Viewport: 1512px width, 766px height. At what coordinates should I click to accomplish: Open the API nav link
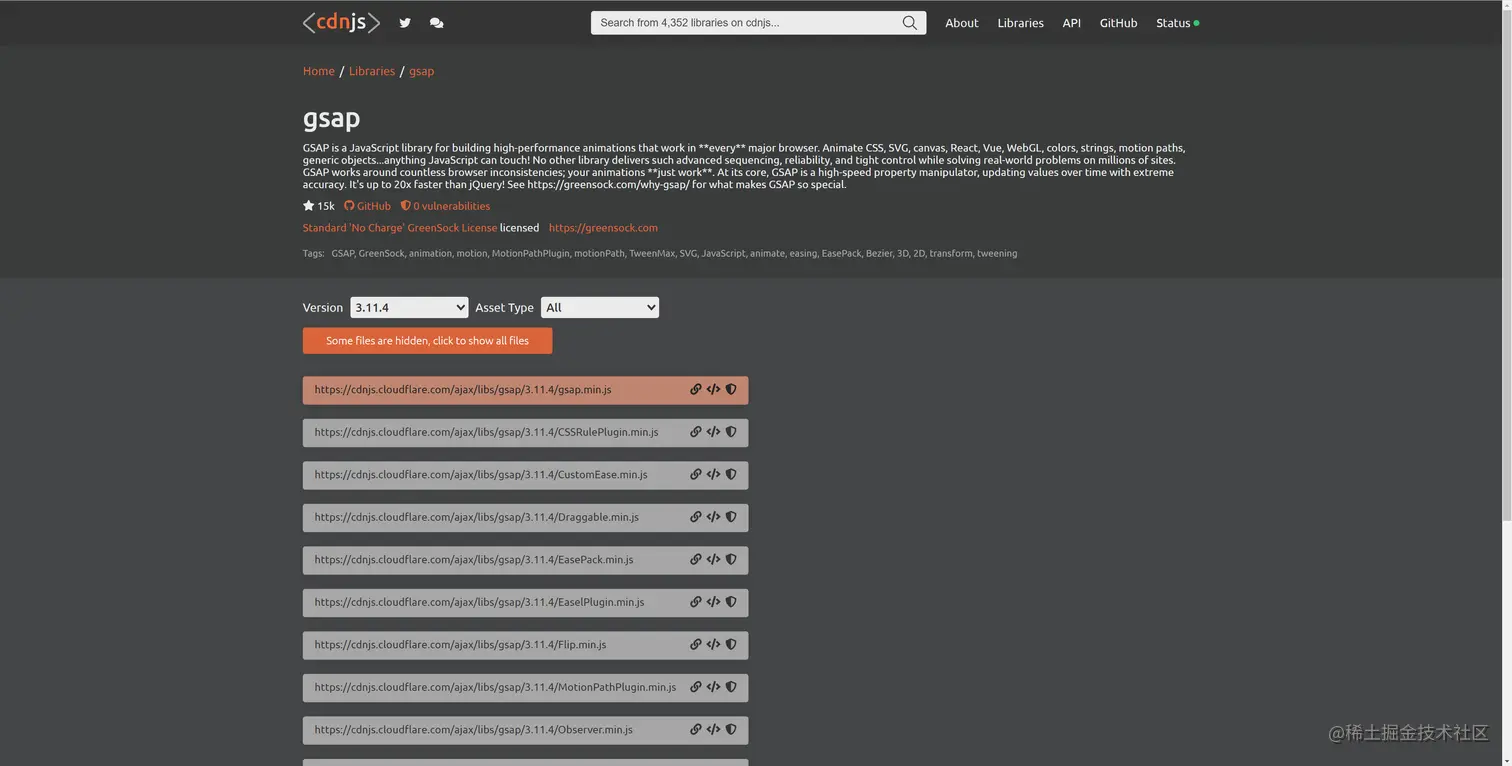tap(1071, 23)
